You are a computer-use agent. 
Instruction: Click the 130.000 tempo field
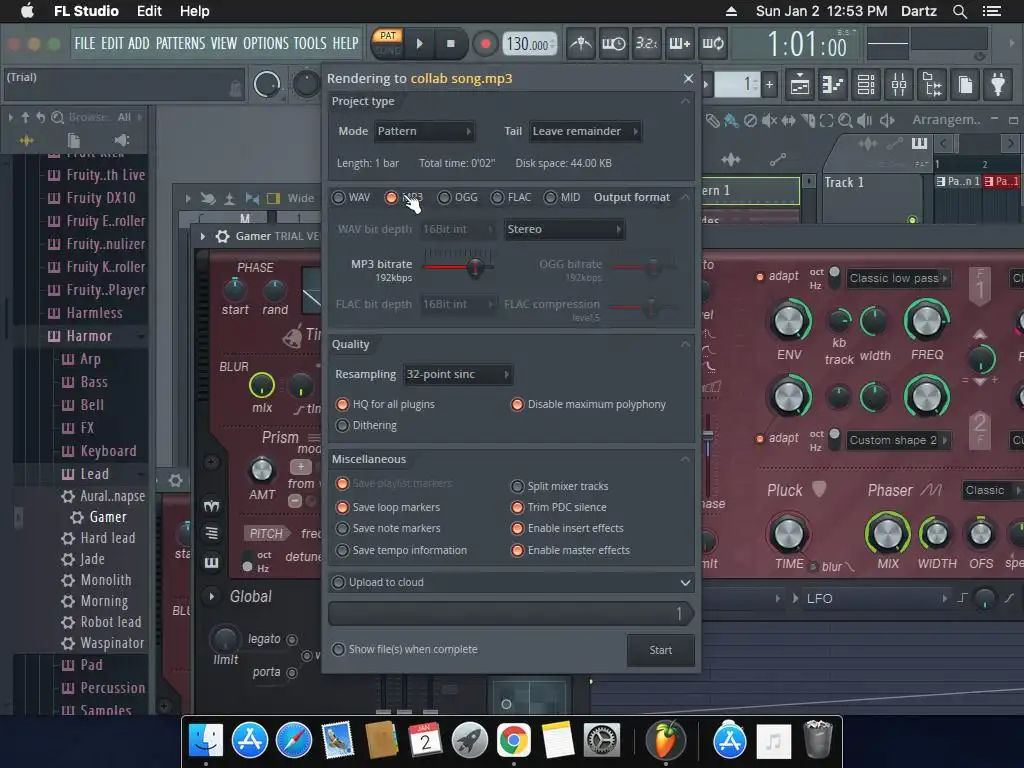[529, 44]
